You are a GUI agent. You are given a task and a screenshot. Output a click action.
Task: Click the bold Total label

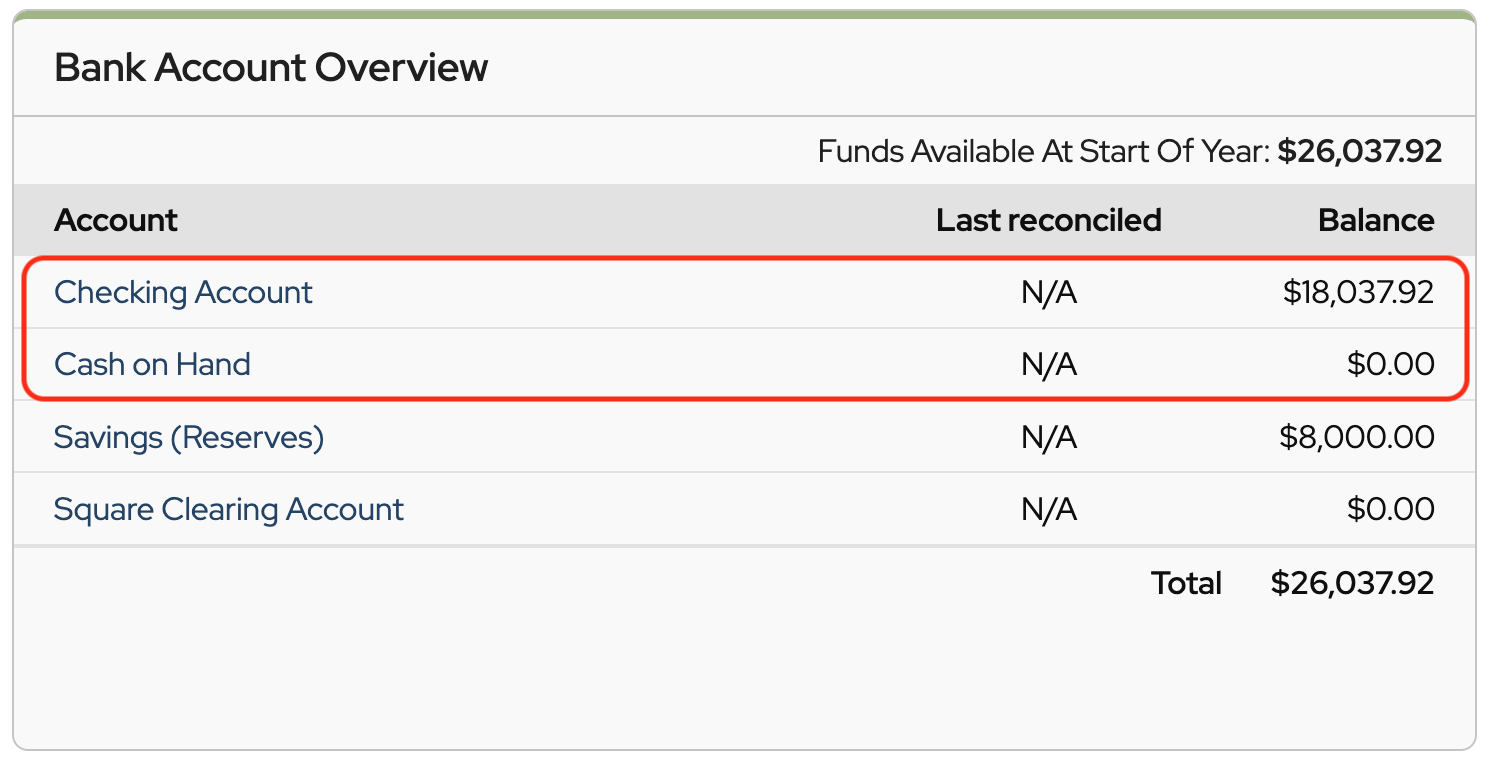click(x=1186, y=583)
